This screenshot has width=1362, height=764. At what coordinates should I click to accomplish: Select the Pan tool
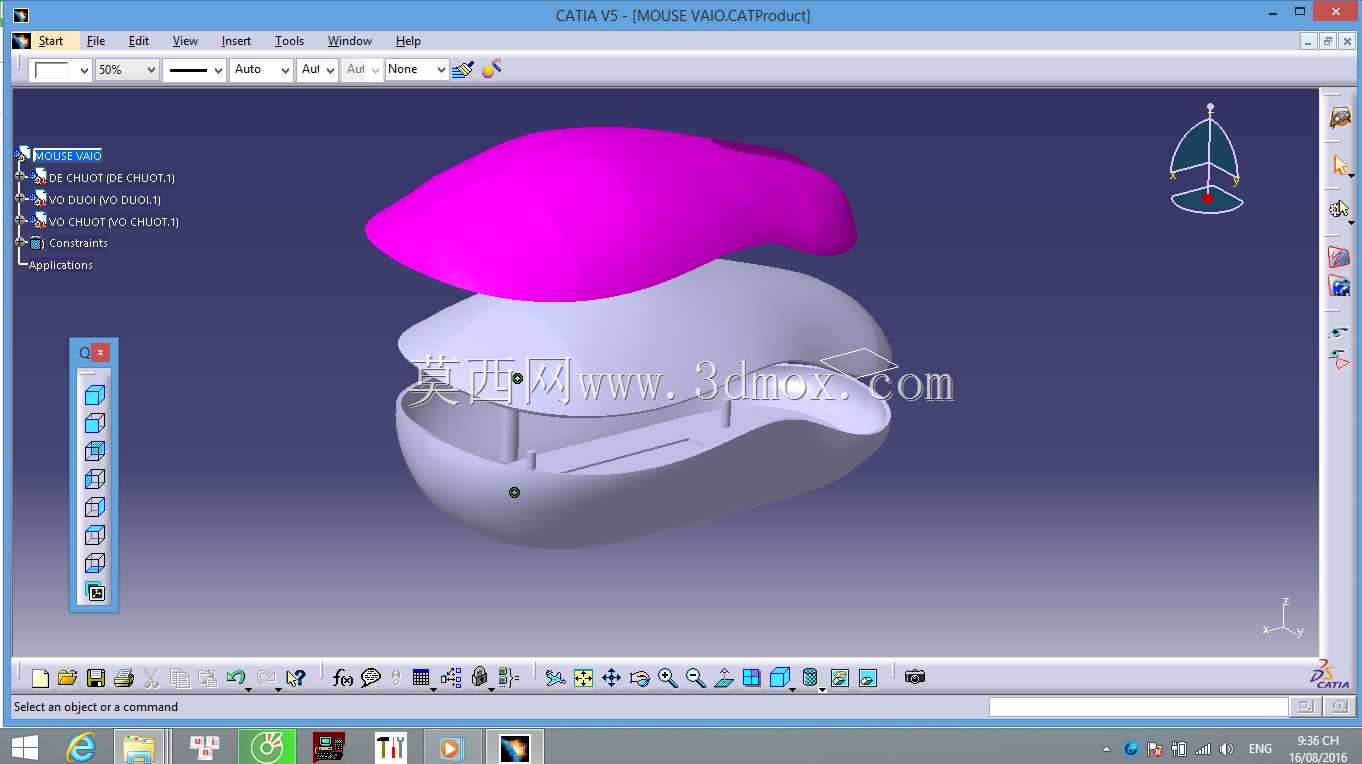611,678
